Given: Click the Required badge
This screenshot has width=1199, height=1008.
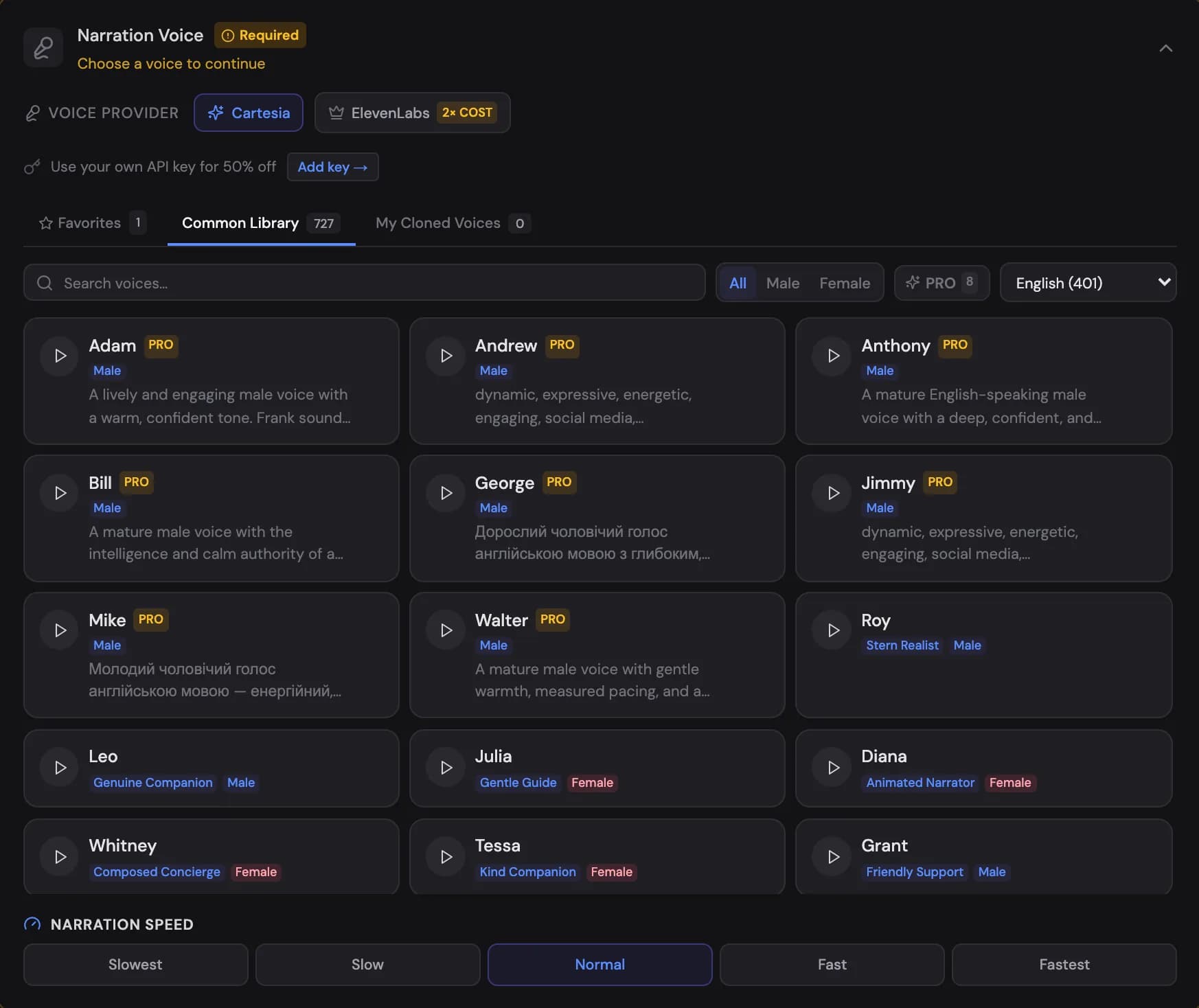Looking at the screenshot, I should pyautogui.click(x=260, y=35).
